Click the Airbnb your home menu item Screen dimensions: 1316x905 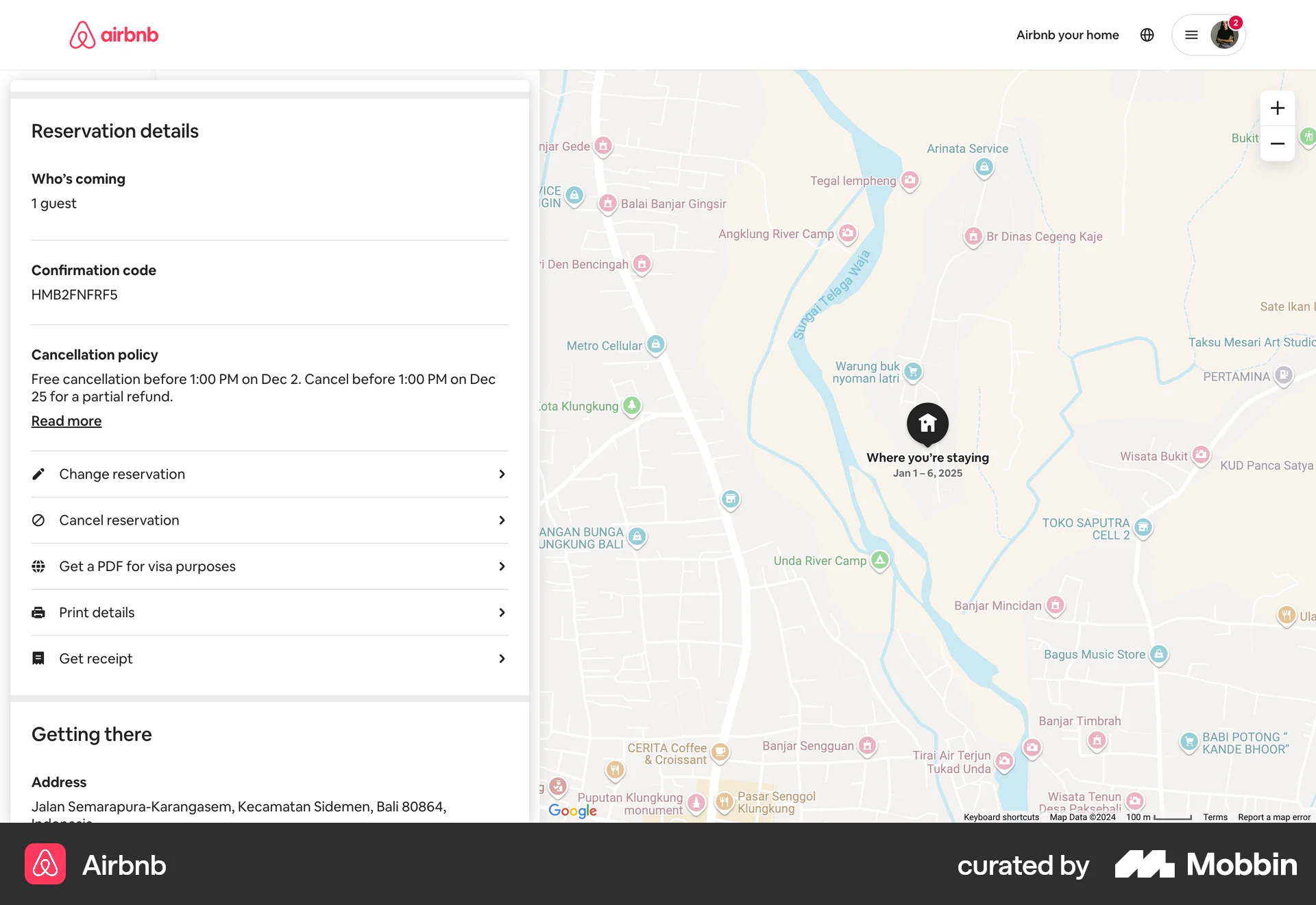(x=1067, y=34)
